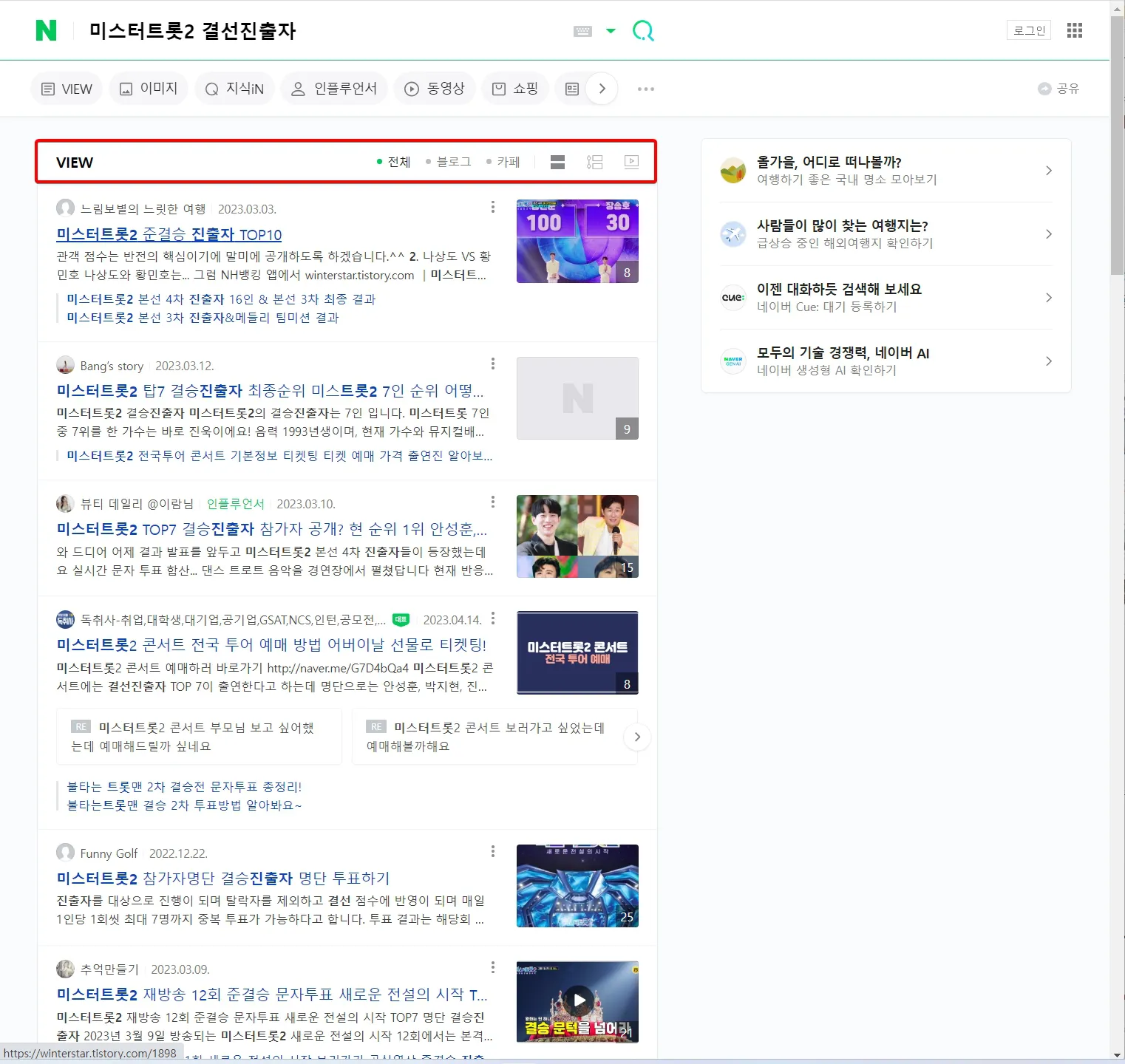Switch to card list view layout icon
The width and height of the screenshot is (1125, 1064).
[558, 162]
